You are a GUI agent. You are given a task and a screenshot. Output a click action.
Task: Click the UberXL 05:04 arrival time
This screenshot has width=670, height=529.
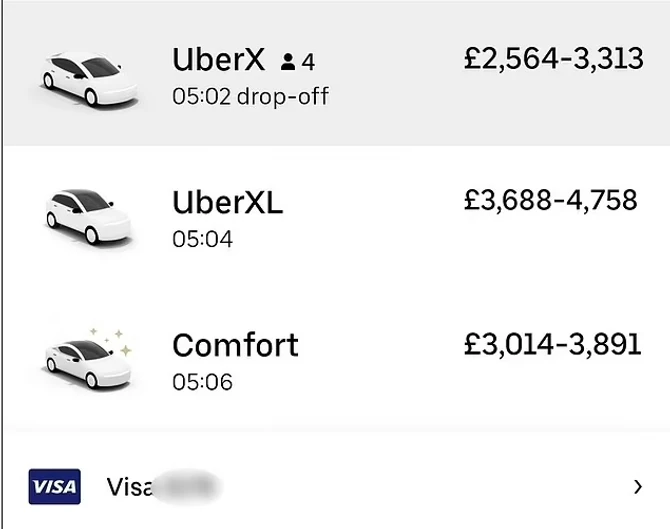tap(202, 239)
